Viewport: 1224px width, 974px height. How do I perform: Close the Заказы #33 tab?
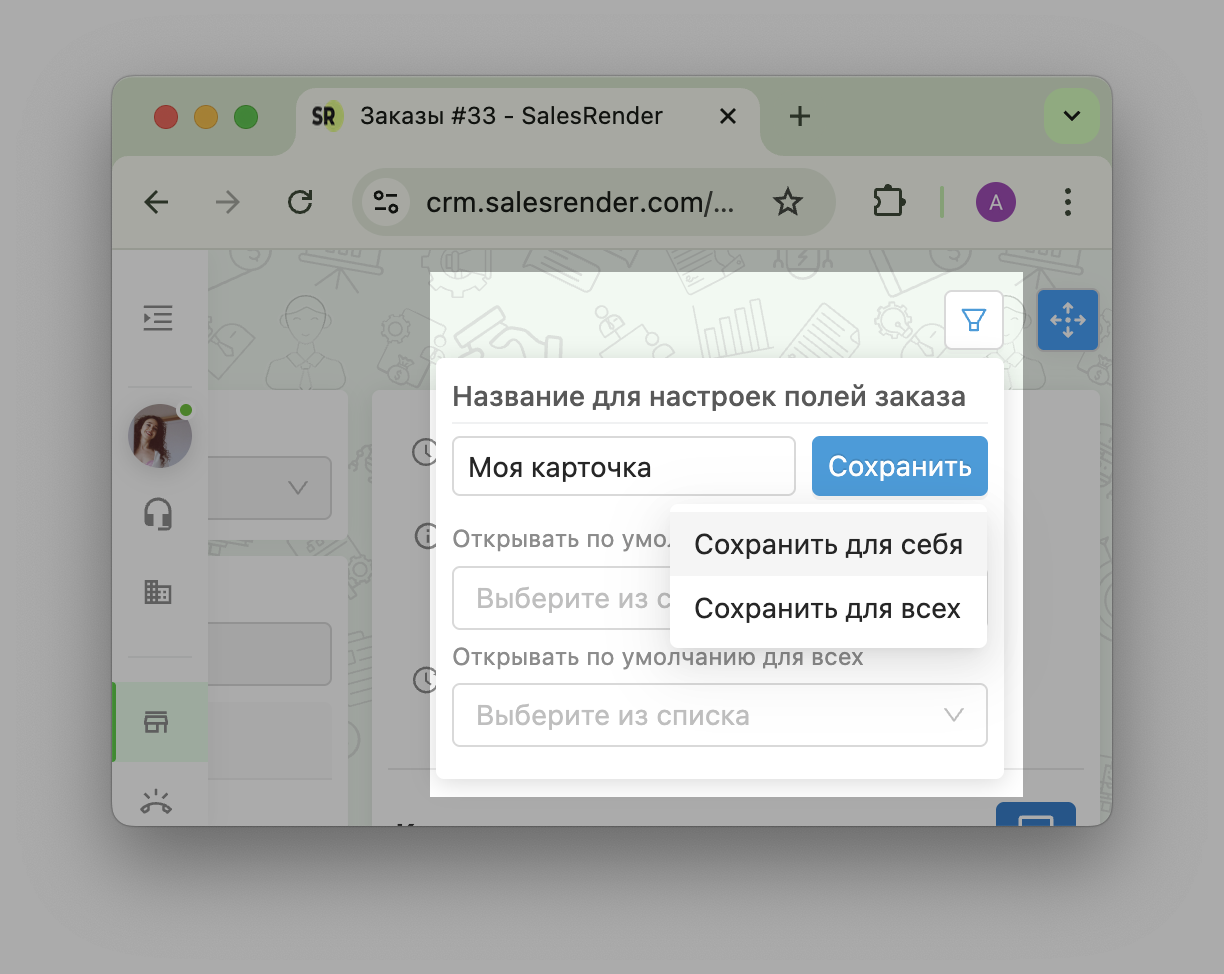click(x=728, y=116)
